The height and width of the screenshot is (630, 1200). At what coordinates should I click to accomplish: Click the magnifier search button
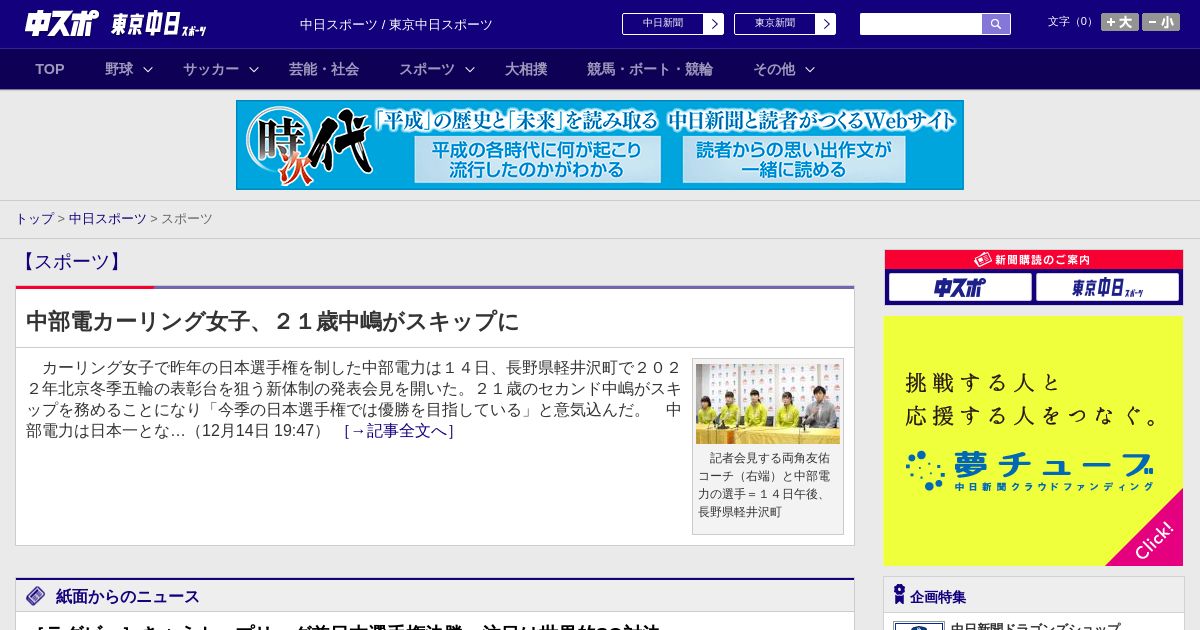(x=996, y=24)
